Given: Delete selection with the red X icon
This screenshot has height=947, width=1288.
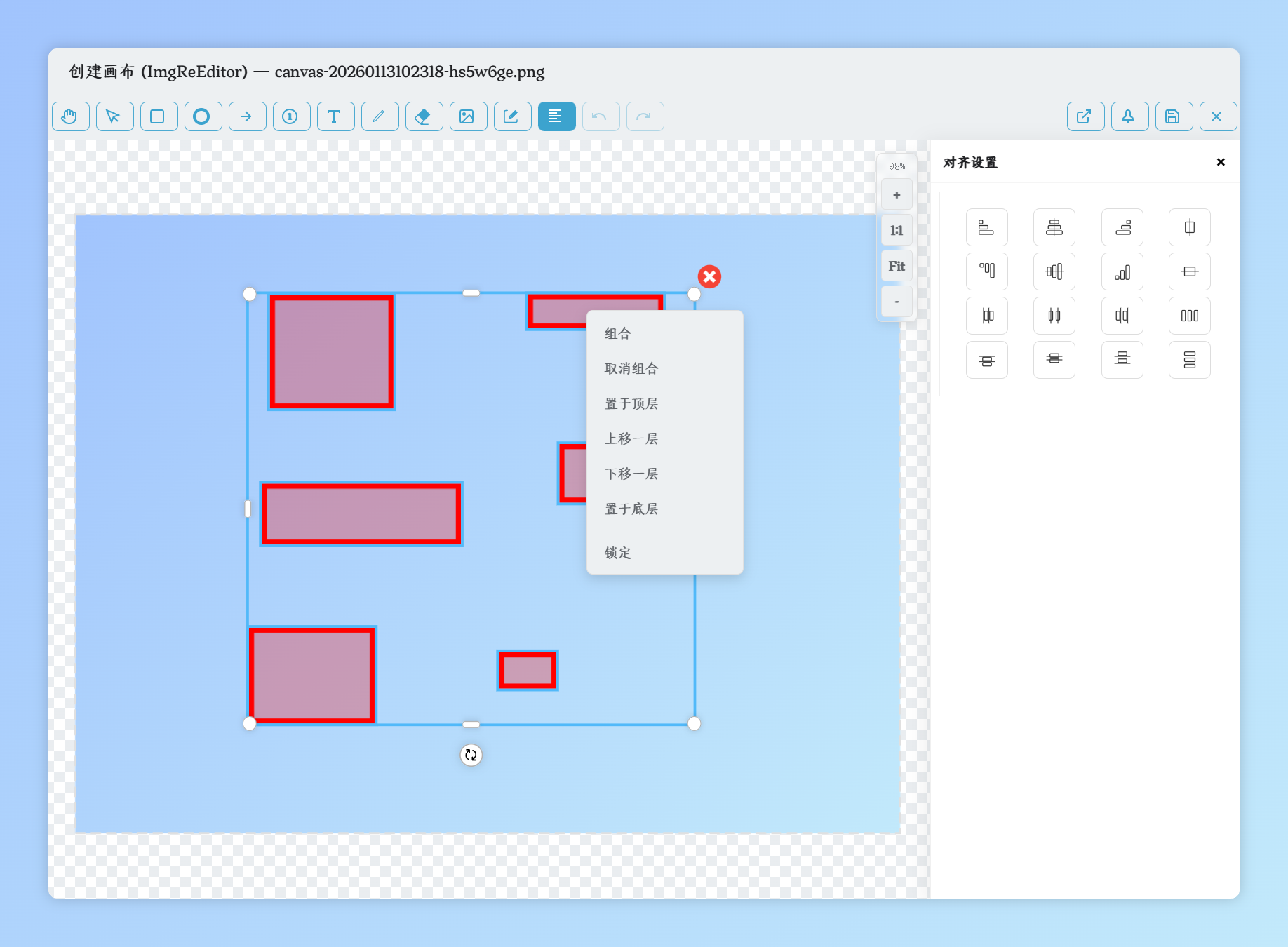Looking at the screenshot, I should (x=709, y=276).
